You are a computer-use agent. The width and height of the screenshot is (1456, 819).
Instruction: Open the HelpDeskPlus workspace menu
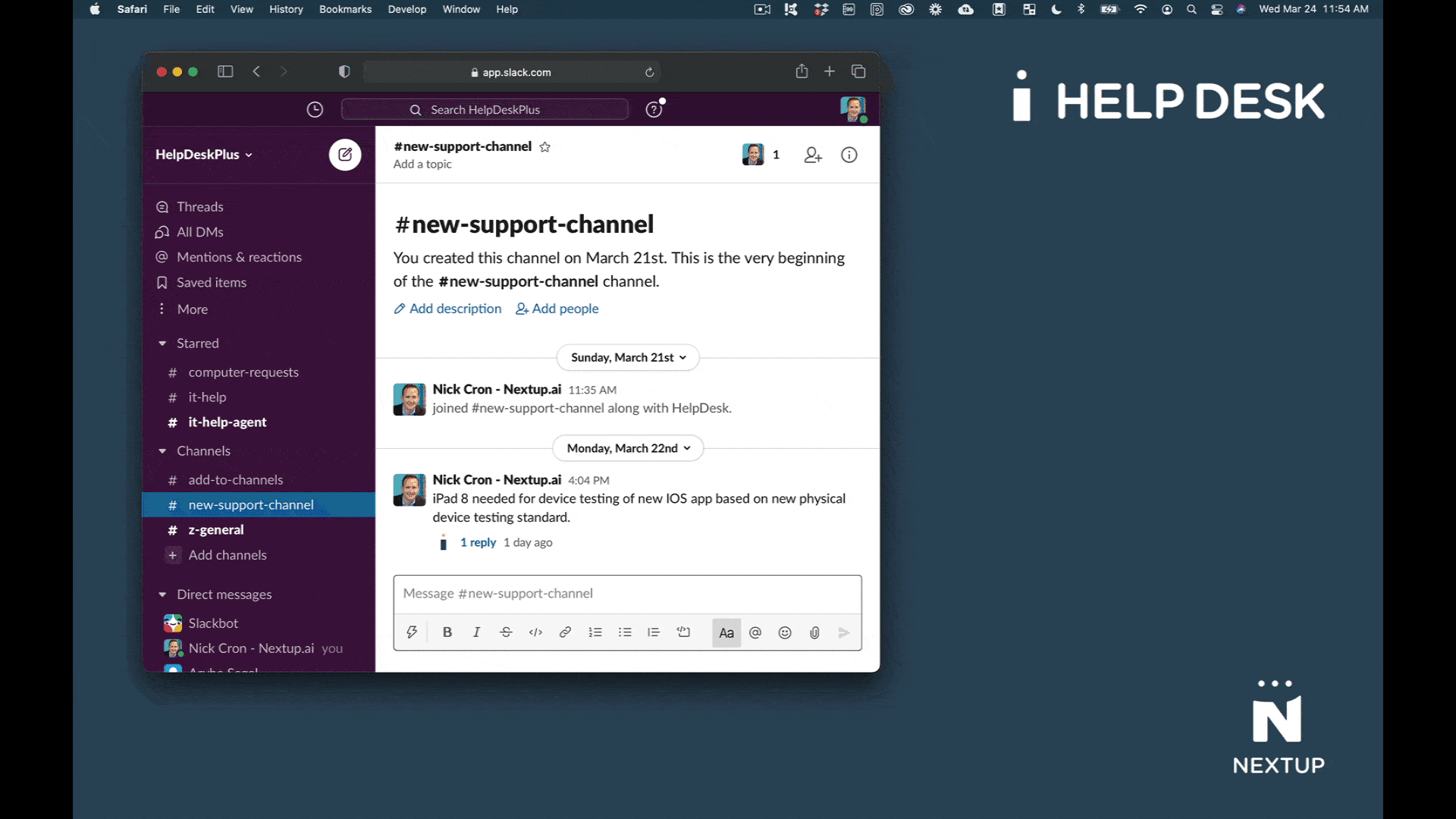204,155
